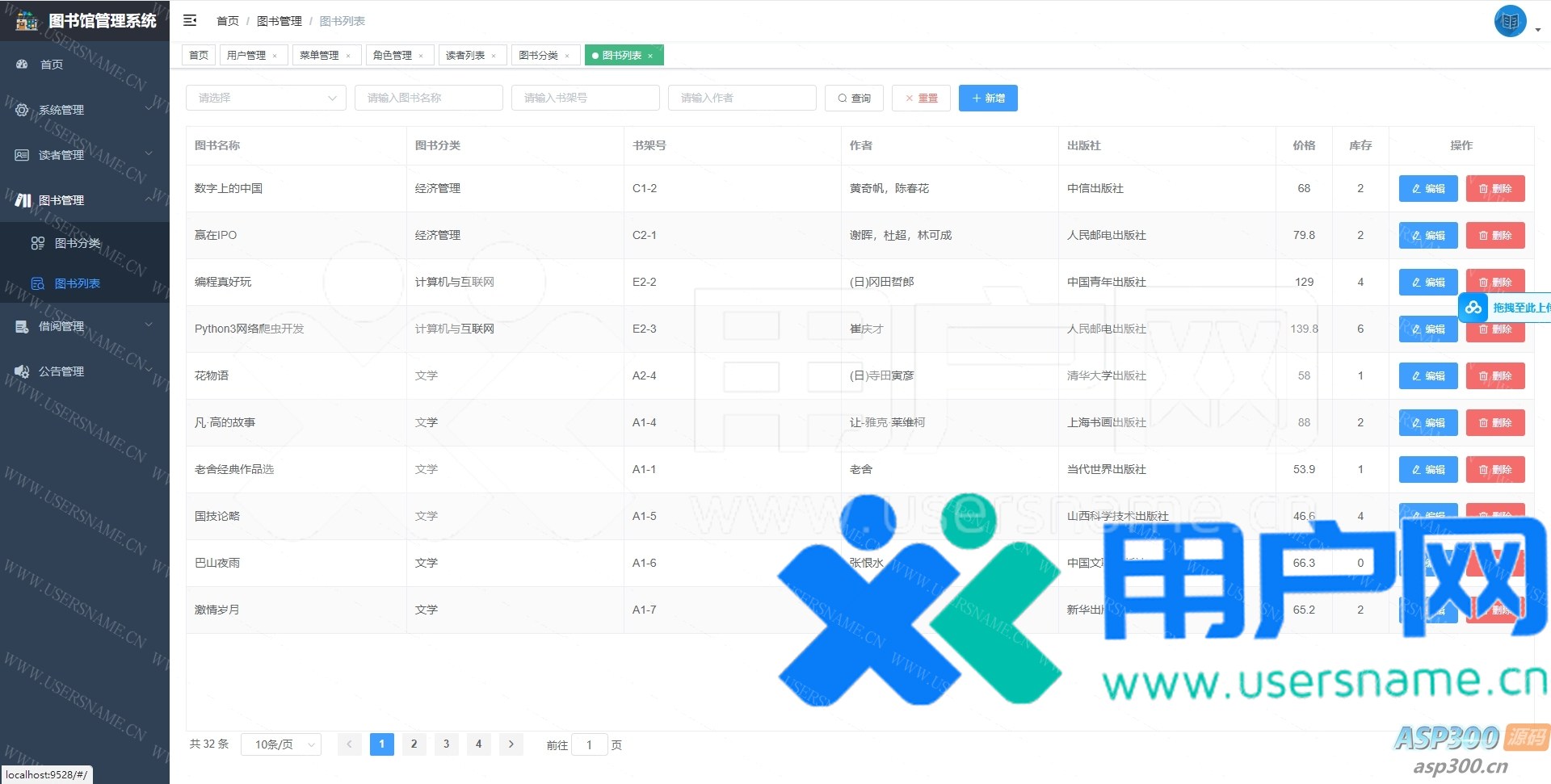Select 图书分类 in the sidebar submenu
Image resolution: width=1551 pixels, height=784 pixels.
(78, 243)
